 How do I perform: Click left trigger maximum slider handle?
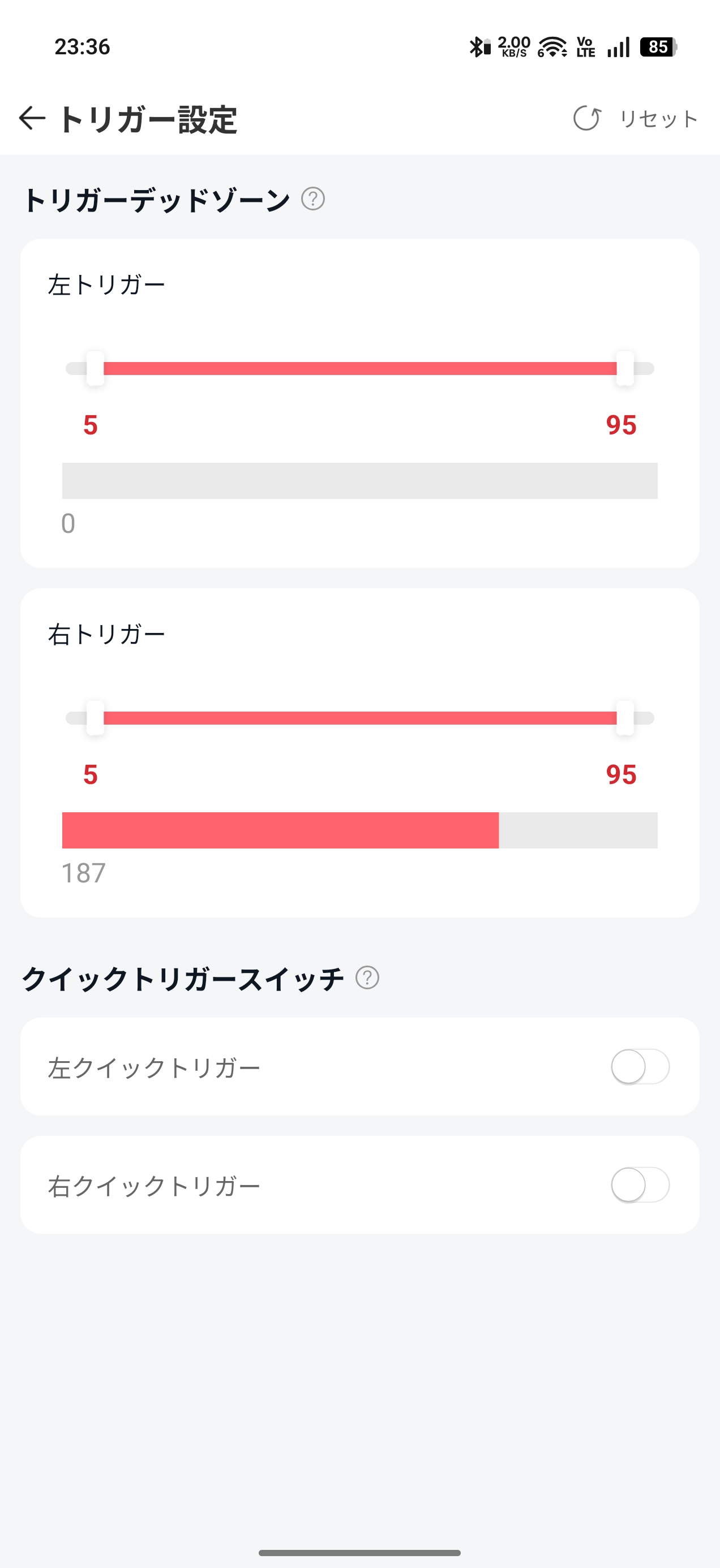click(x=625, y=368)
